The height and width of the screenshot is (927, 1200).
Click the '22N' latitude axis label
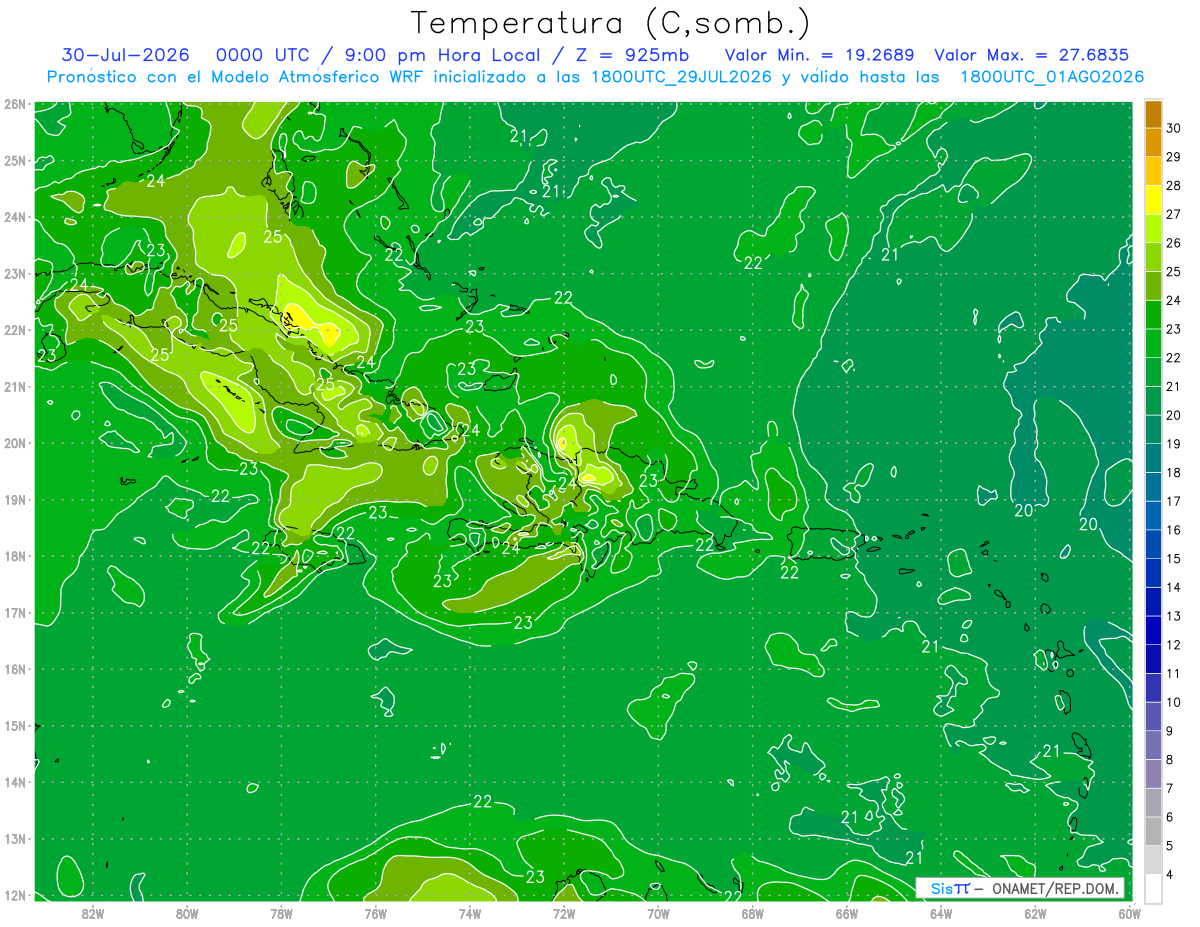pos(14,330)
